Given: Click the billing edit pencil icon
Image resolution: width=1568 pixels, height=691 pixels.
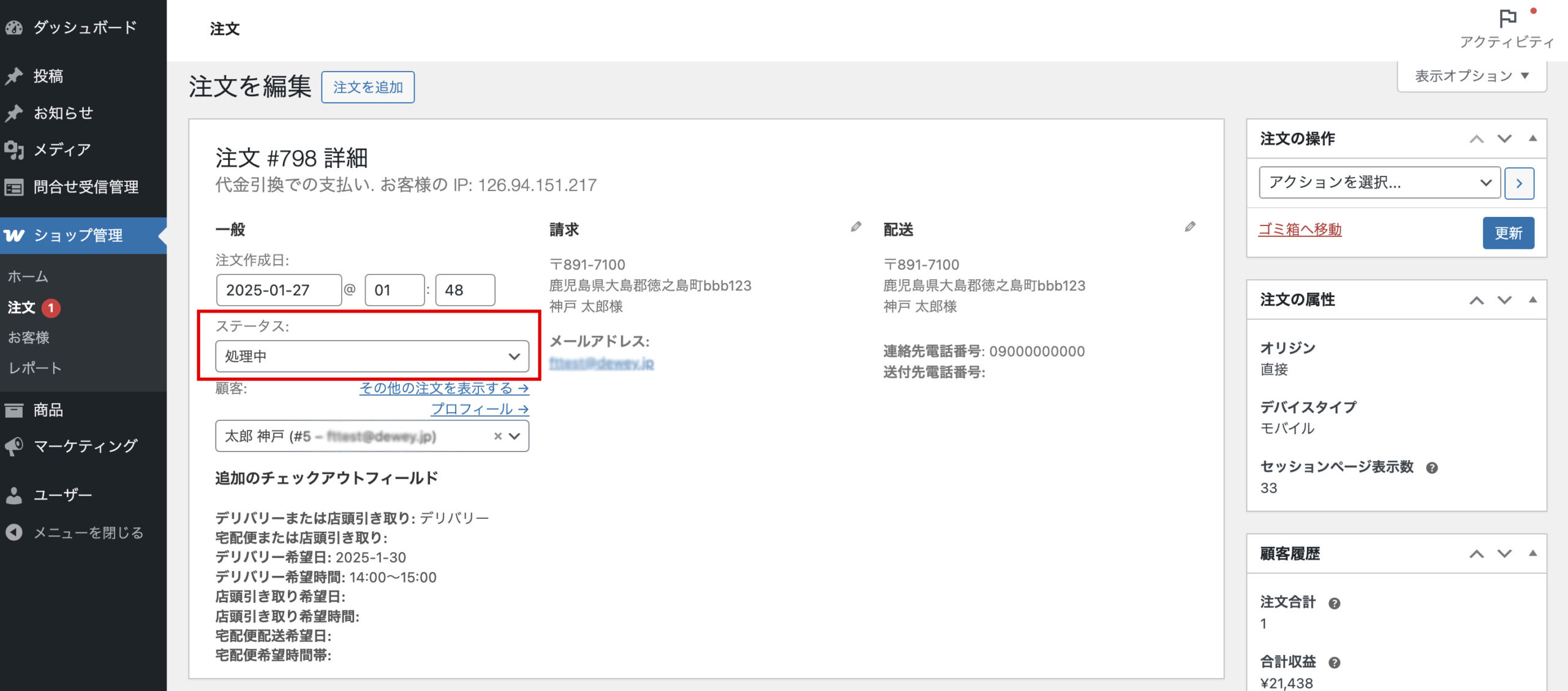Looking at the screenshot, I should (x=856, y=227).
